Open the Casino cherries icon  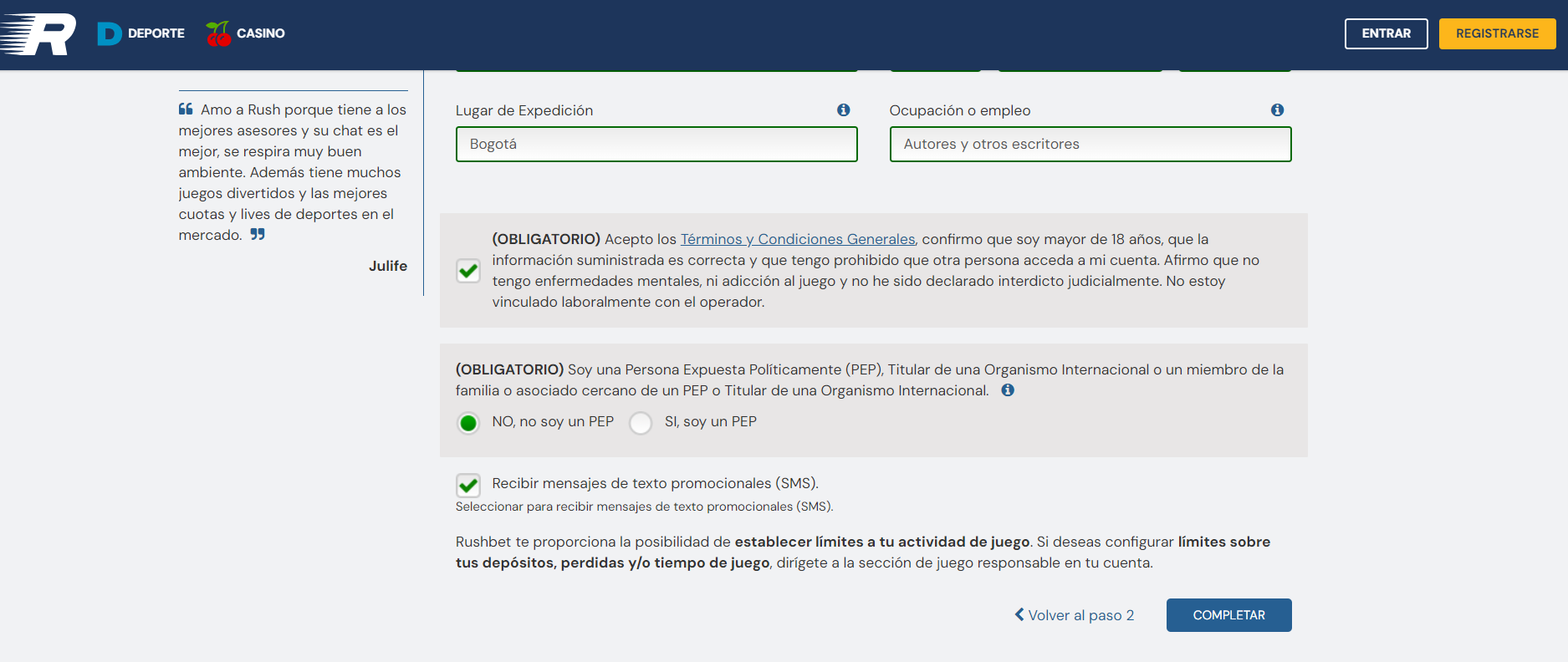(x=218, y=33)
